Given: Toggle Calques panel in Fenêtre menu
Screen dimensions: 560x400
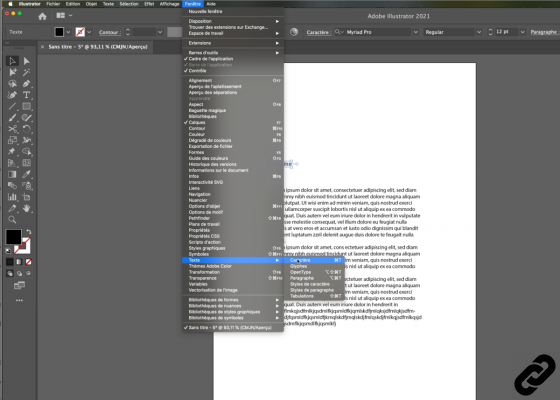Looking at the screenshot, I should click(x=197, y=122).
